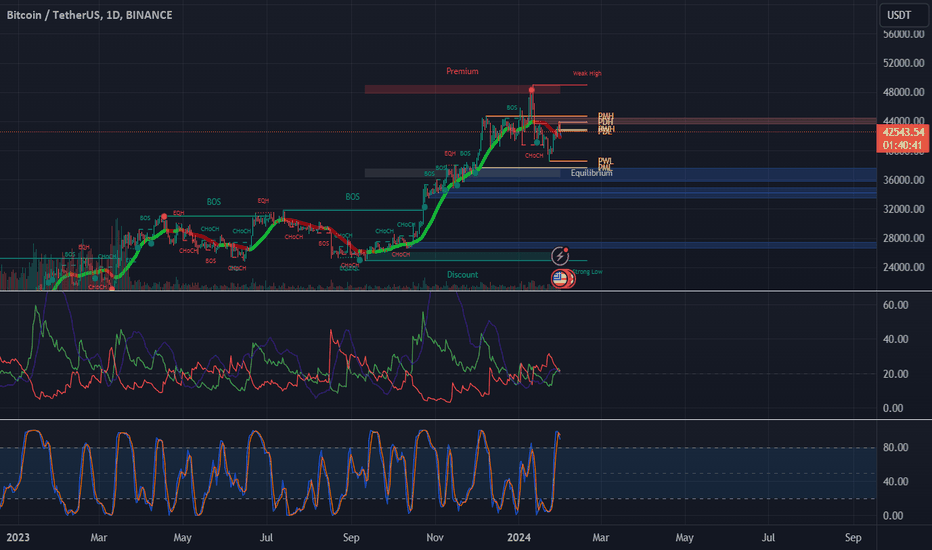Click the large BOS label near Sep
The height and width of the screenshot is (550, 932).
tap(352, 197)
